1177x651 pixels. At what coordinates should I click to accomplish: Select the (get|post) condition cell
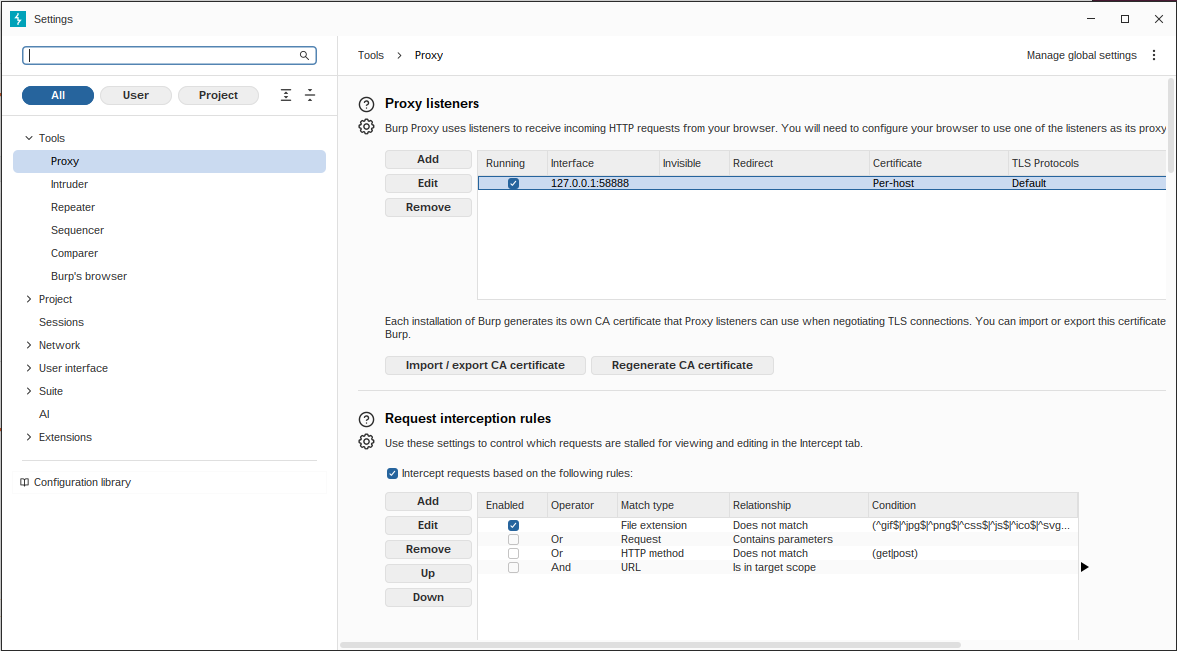point(973,553)
